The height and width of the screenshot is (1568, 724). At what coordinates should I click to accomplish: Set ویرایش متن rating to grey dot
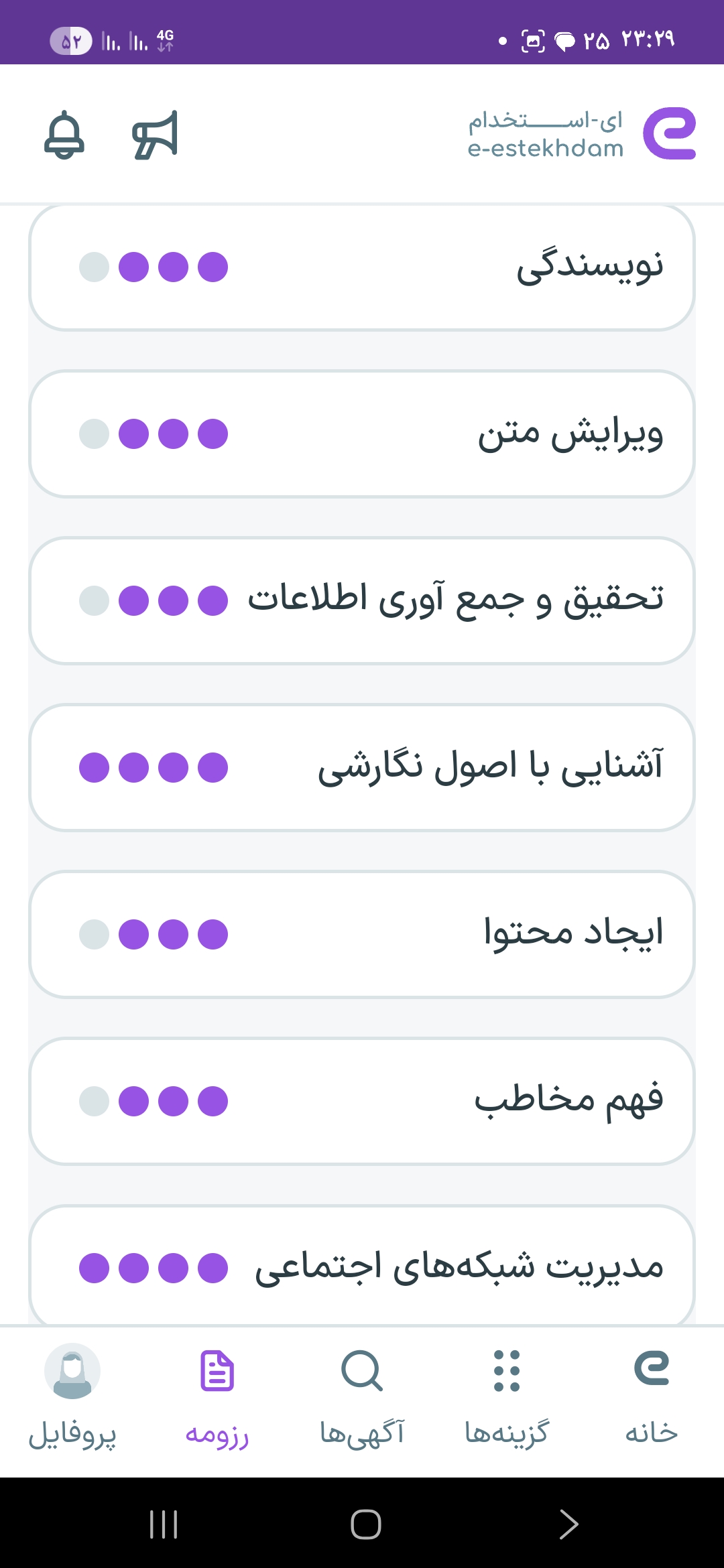(94, 434)
